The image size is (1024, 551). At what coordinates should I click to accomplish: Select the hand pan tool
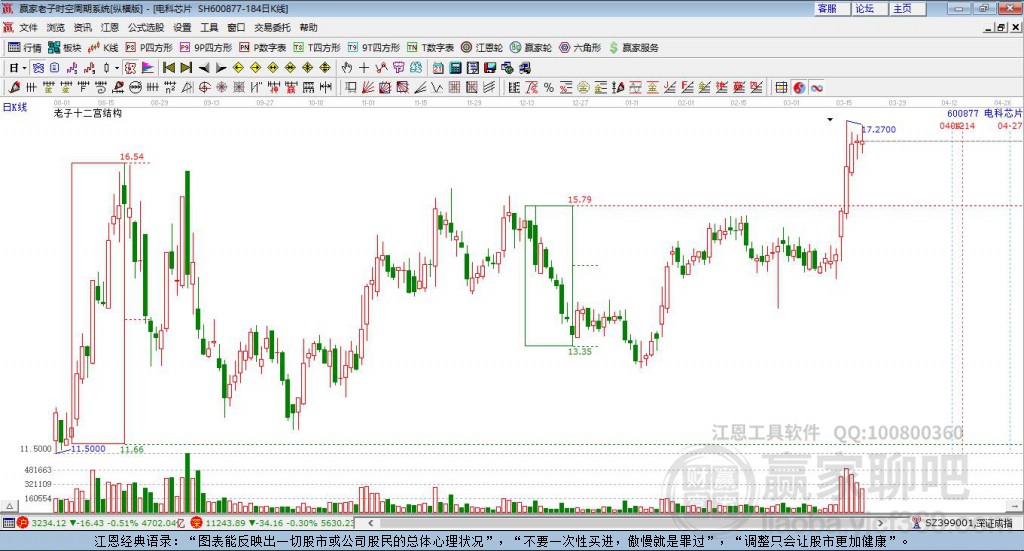pos(347,68)
